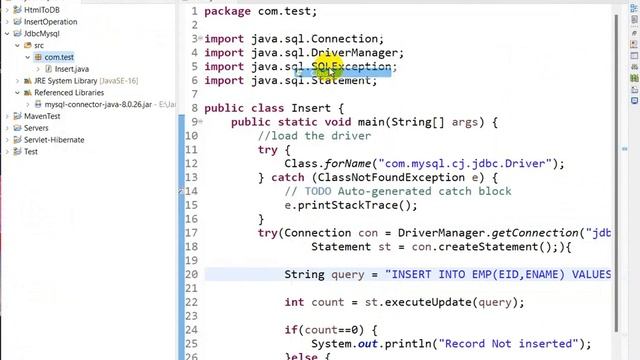Click the Servers folder icon
Viewport: 640px width, 360px height.
pyautogui.click(x=17, y=128)
